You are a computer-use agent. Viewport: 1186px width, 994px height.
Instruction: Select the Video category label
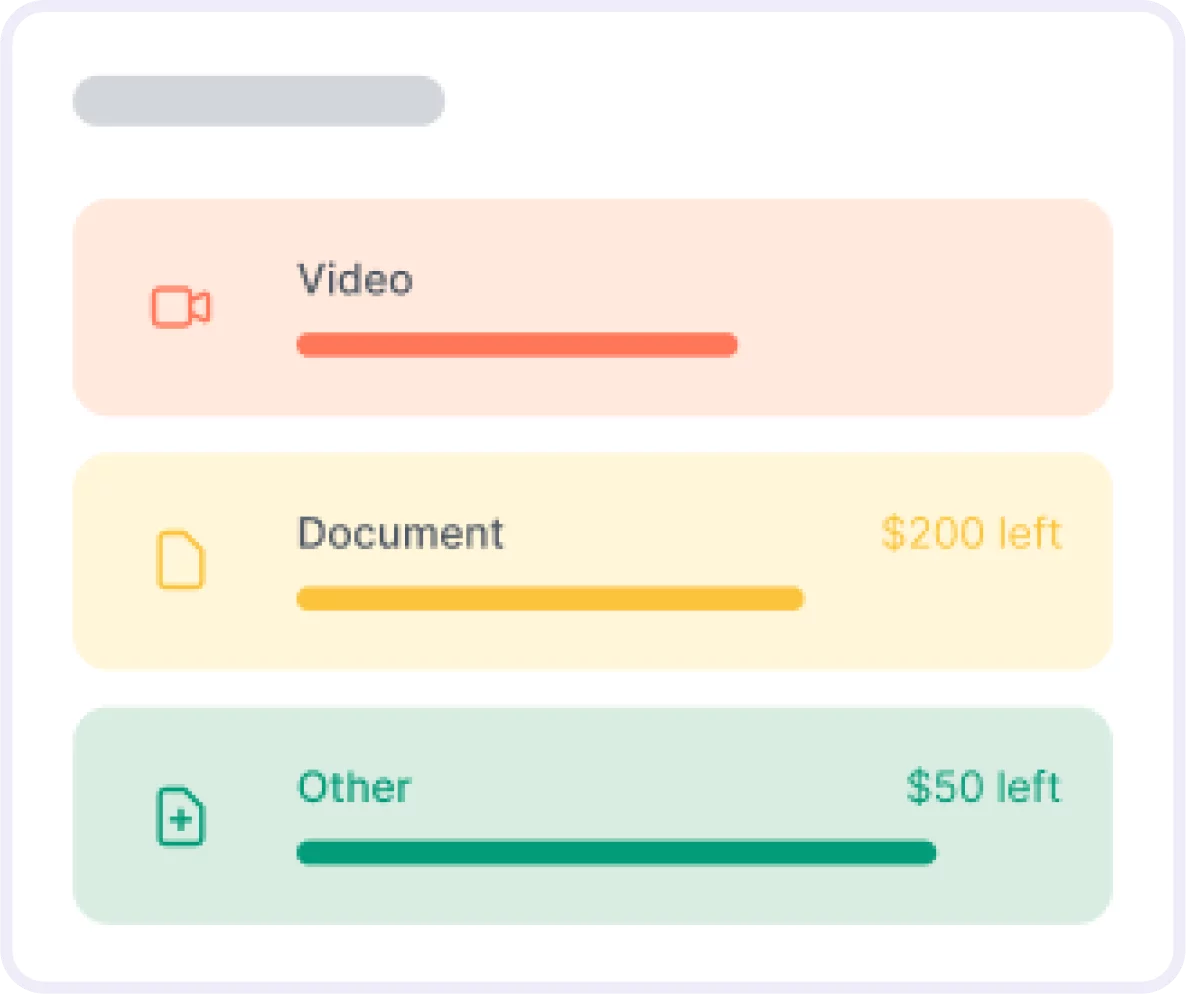pos(355,280)
